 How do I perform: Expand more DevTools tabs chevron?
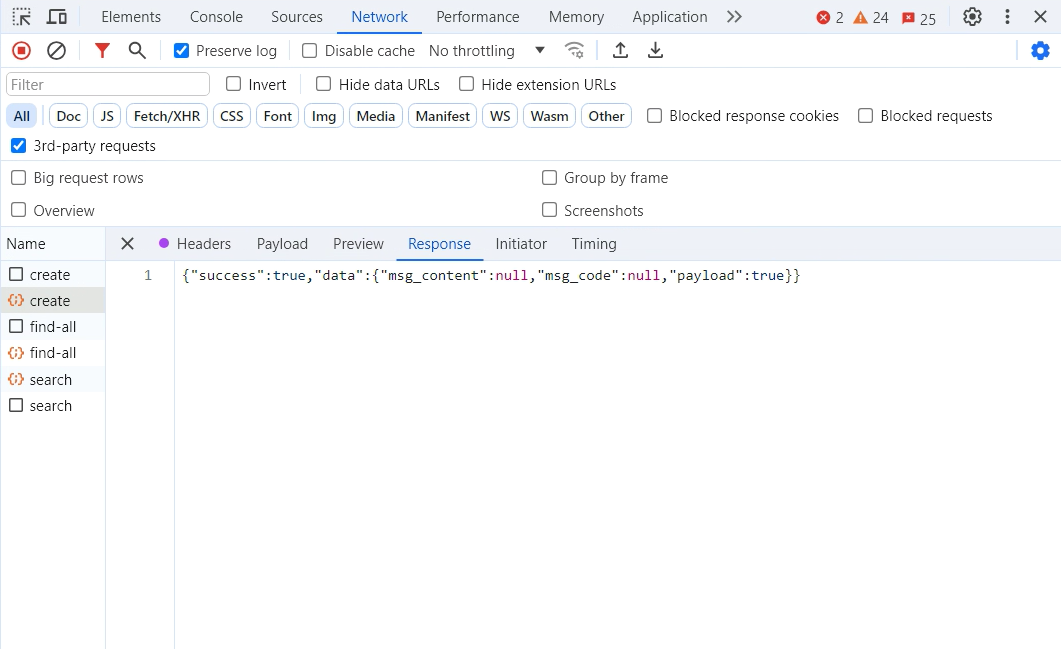point(734,17)
